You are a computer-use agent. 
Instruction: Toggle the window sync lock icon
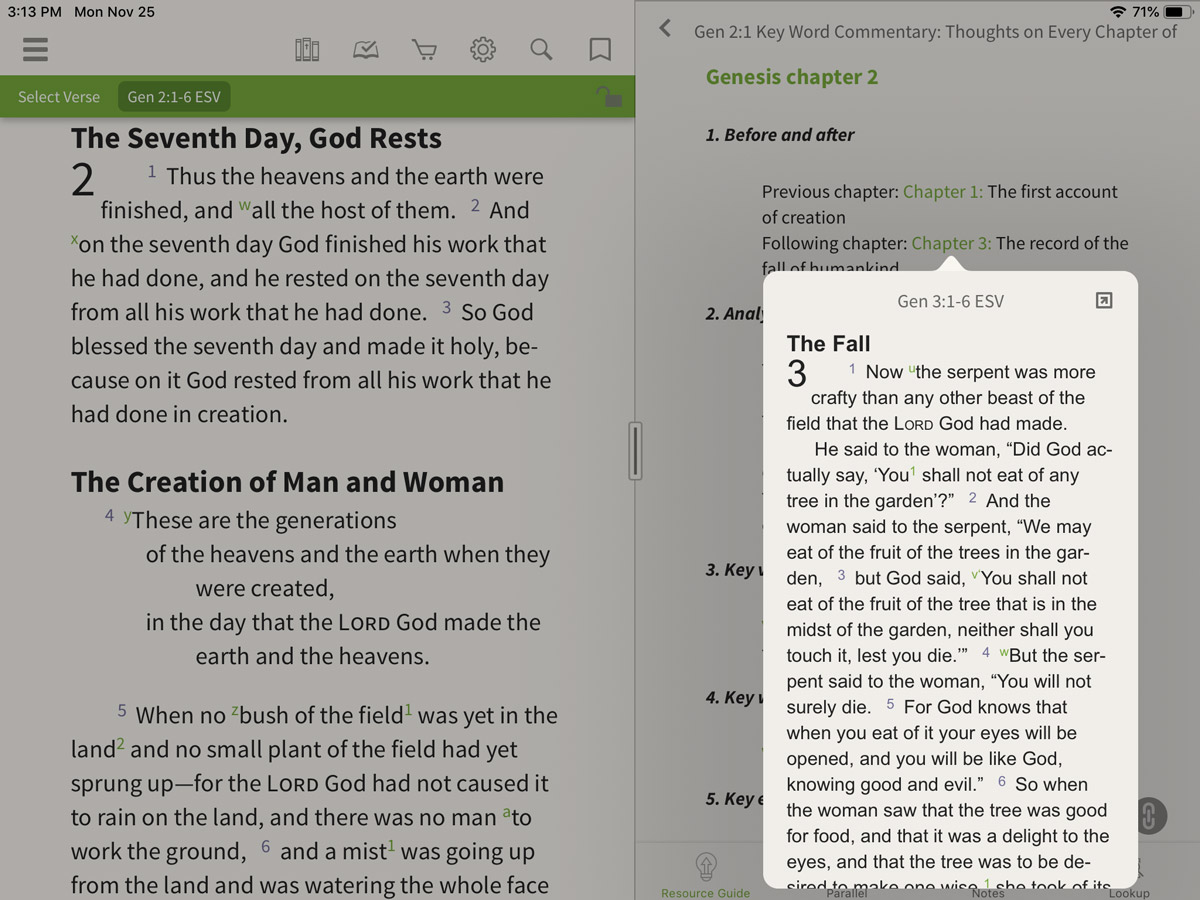(x=608, y=96)
